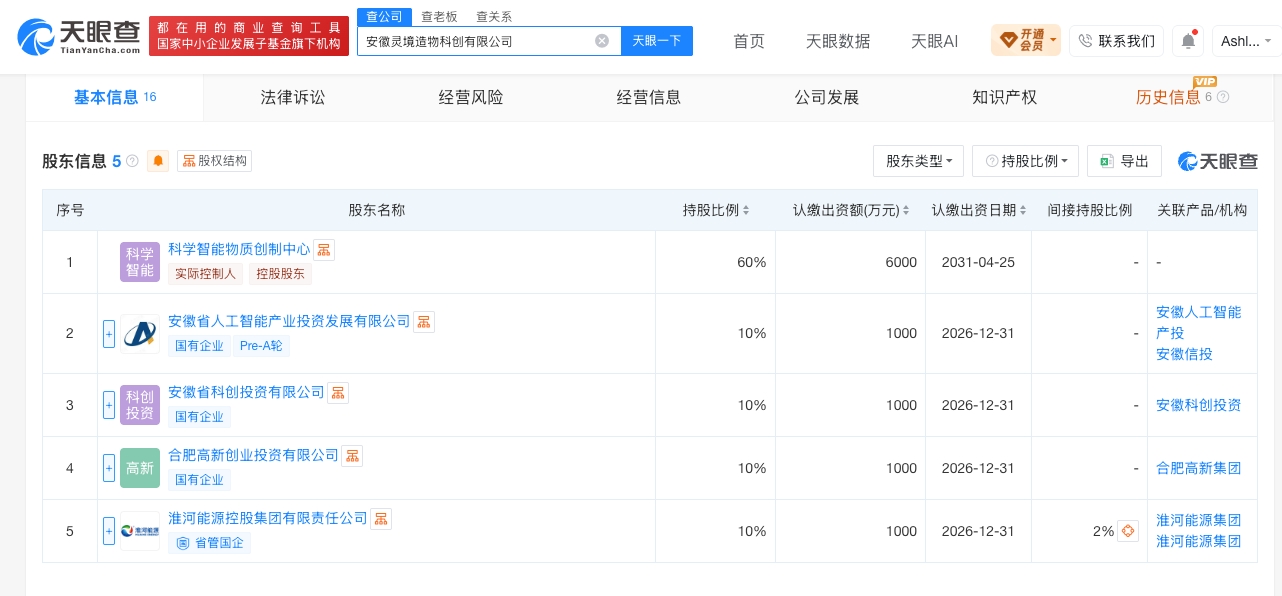Switch to 知识产权 tab

(1005, 98)
